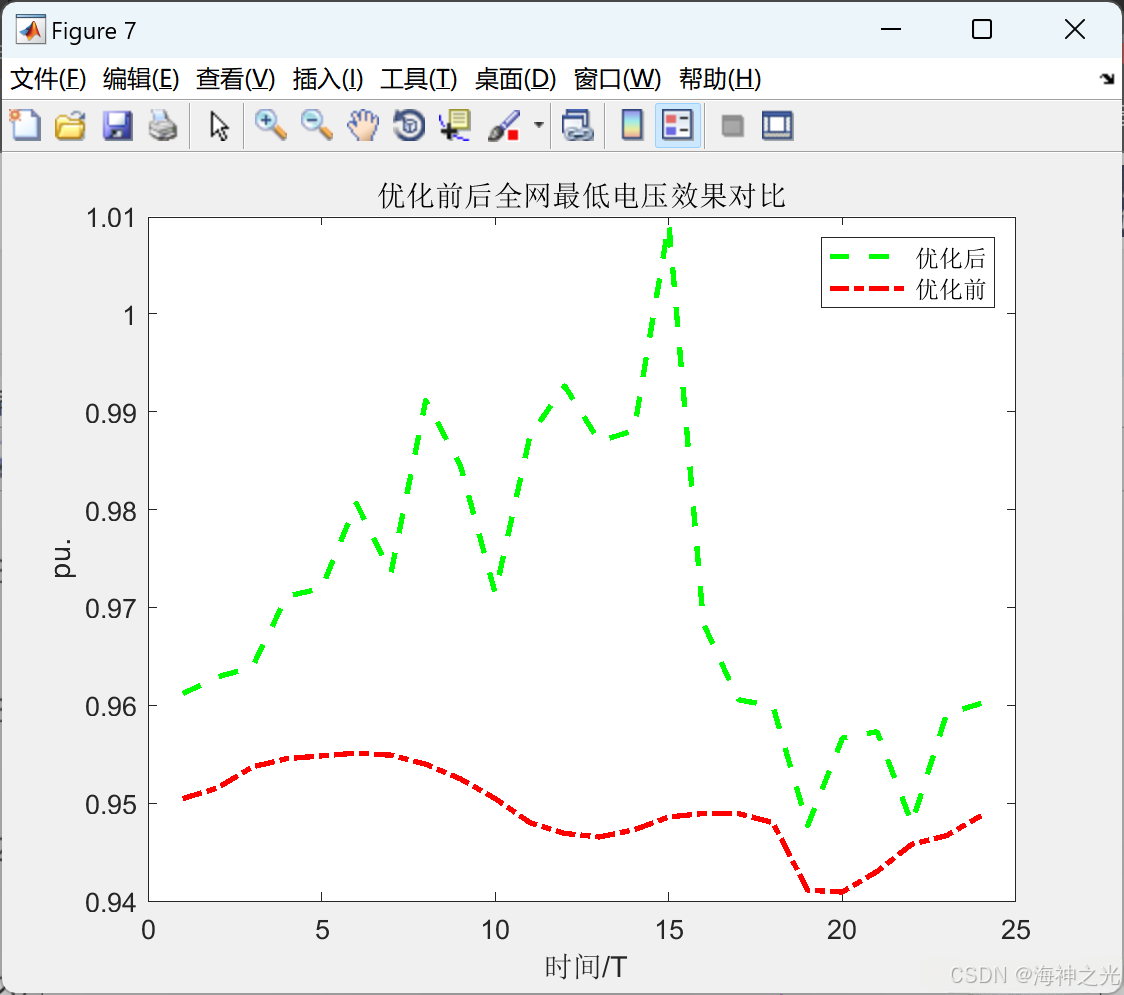
Task: Click the red dash-dot legend line sample
Action: 866,288
